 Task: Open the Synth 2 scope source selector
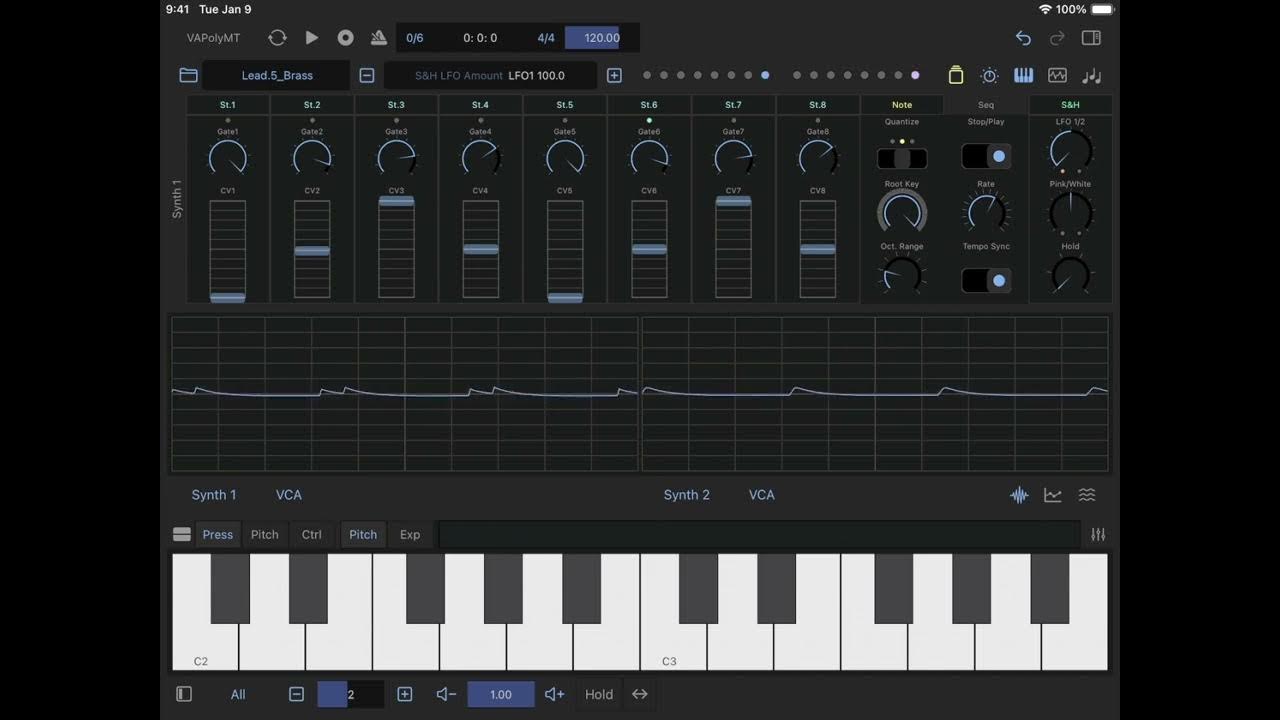tap(687, 495)
